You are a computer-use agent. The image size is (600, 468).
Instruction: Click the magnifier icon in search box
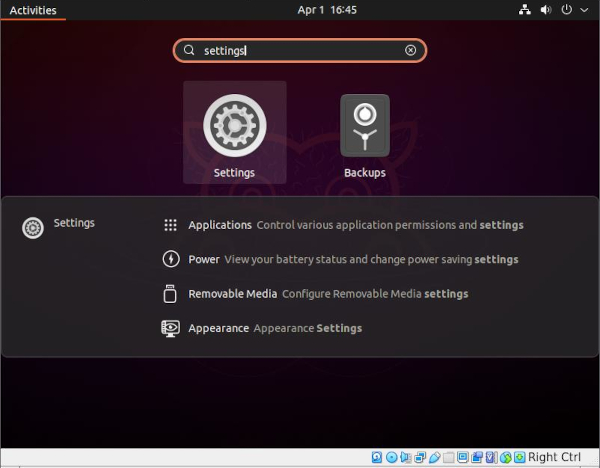[189, 50]
